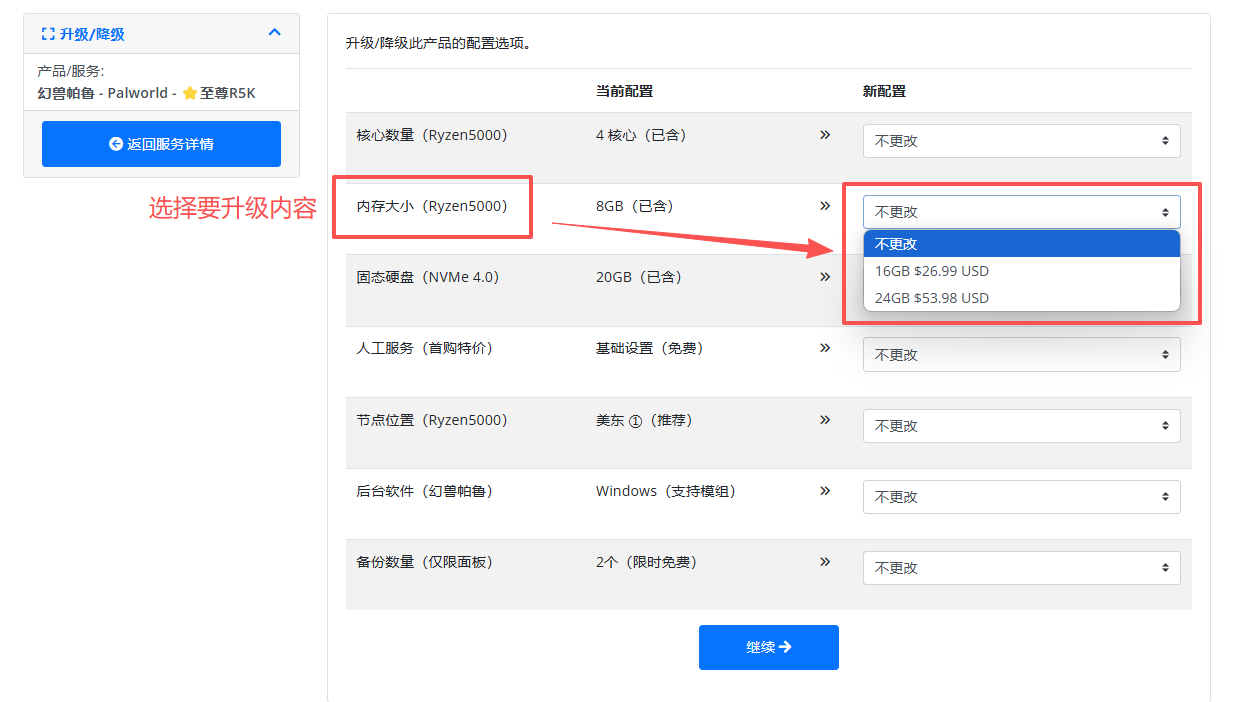This screenshot has height=702, width=1240.
Task: Click the double-arrow icon in 后台软件 row
Action: [x=825, y=490]
